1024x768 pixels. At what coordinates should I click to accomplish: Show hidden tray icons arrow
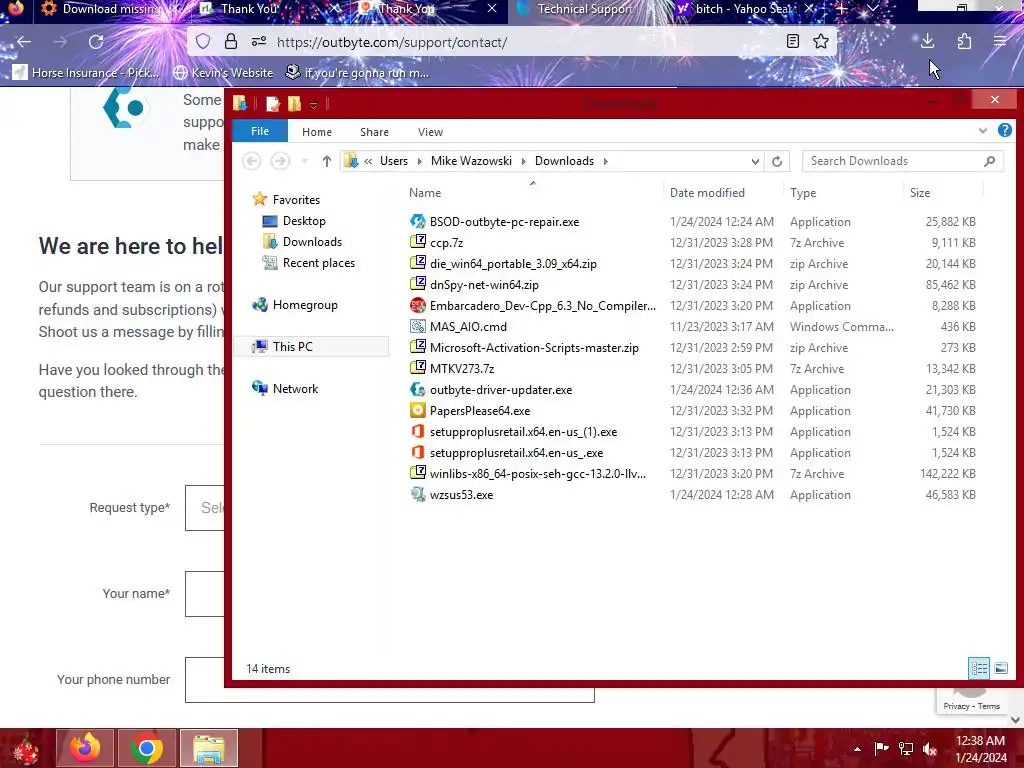pyautogui.click(x=857, y=749)
